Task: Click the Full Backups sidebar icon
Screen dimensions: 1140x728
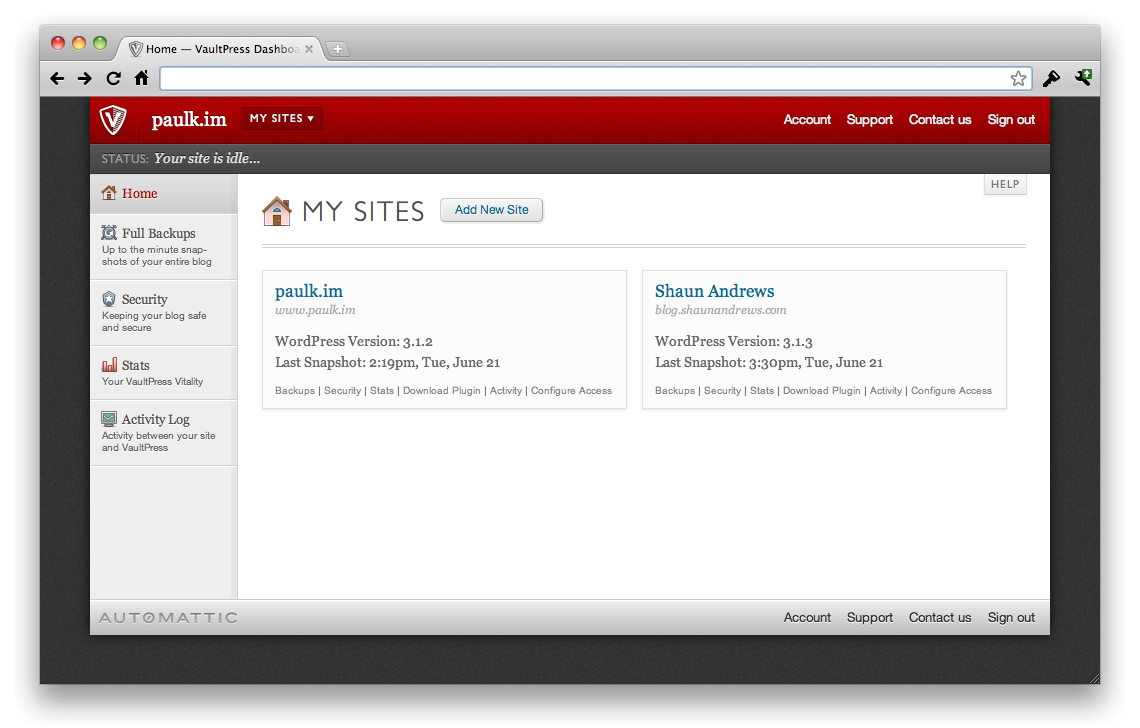Action: click(x=109, y=233)
